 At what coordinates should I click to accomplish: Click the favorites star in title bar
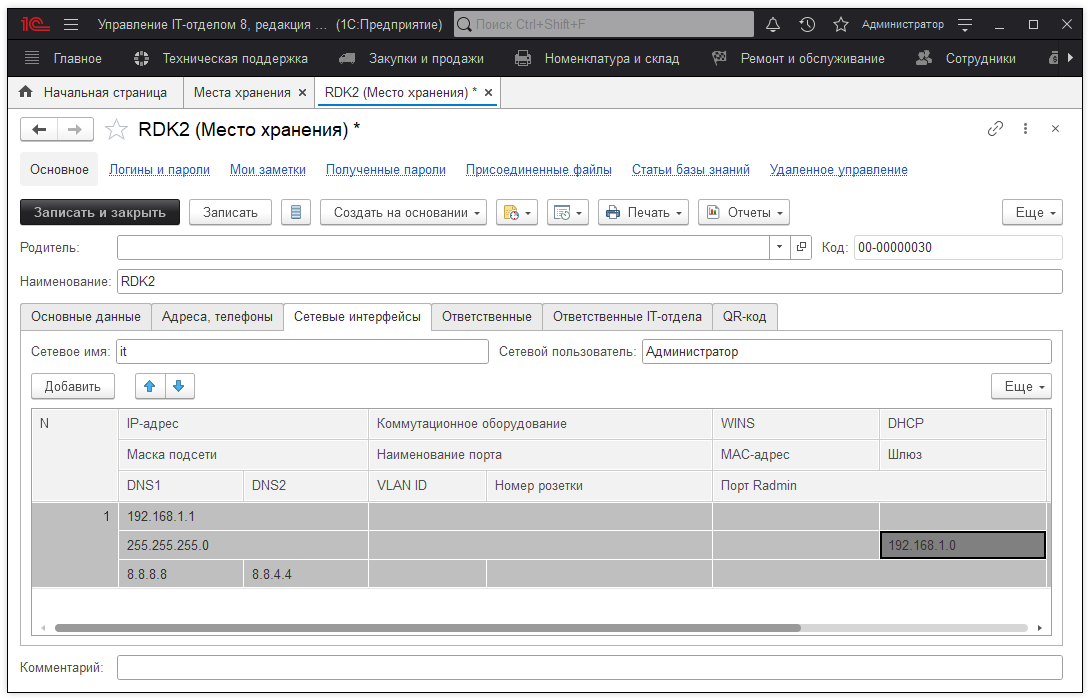click(x=841, y=24)
